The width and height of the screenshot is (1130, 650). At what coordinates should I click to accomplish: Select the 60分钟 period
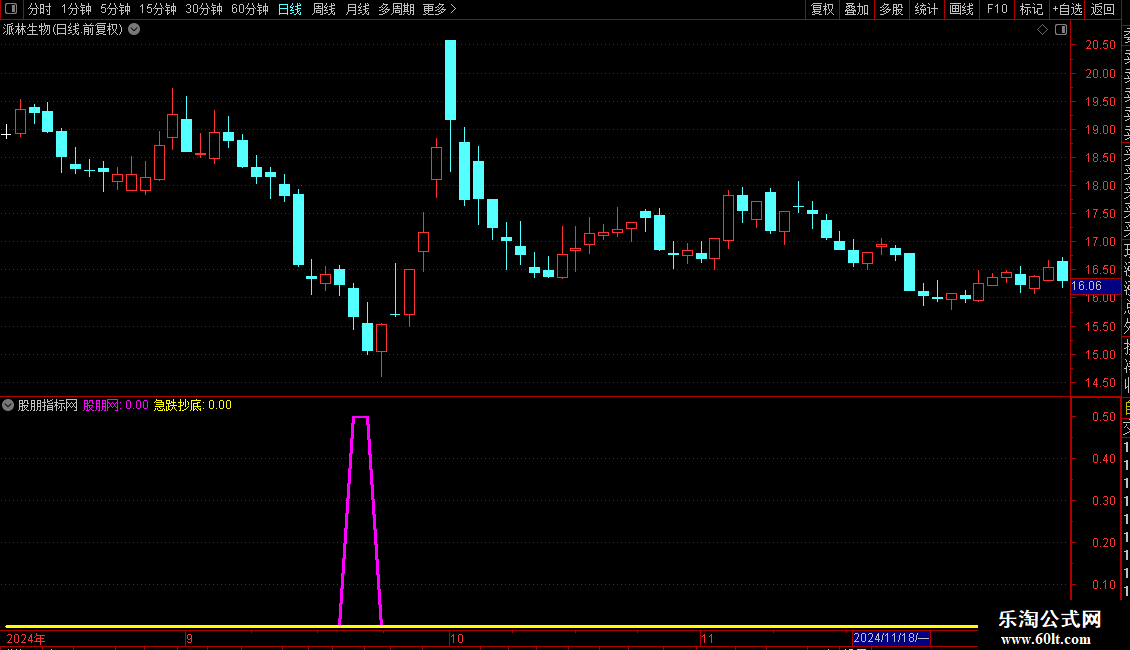tap(249, 9)
